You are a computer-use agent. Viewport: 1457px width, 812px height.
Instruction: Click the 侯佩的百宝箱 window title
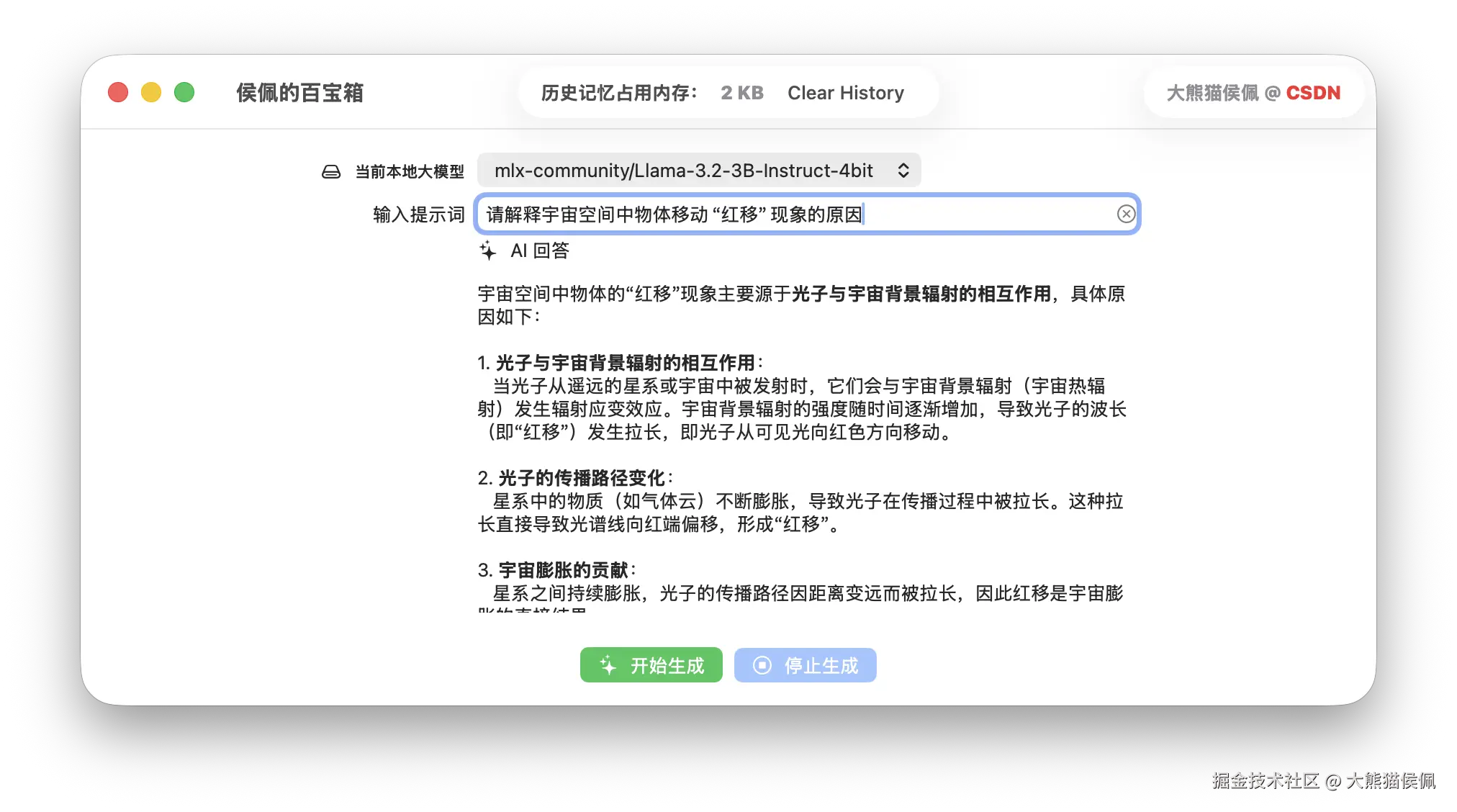[300, 92]
